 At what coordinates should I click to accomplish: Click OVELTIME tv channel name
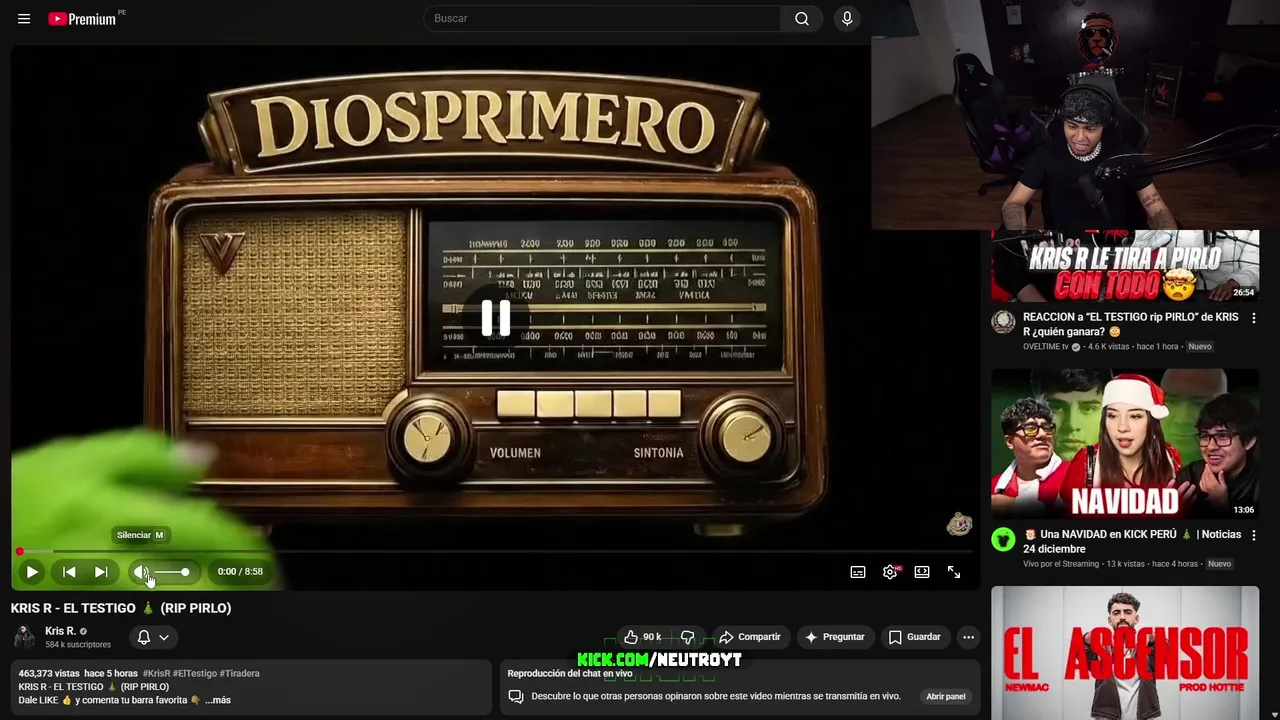(x=1046, y=347)
